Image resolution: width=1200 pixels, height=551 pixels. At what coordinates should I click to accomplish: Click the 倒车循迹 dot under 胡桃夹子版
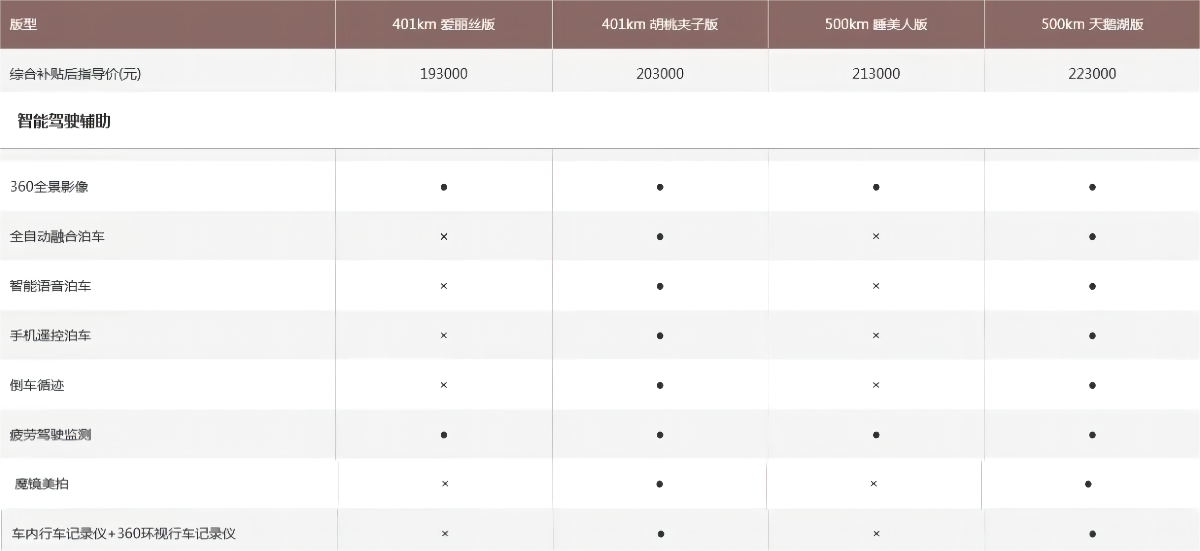pos(660,385)
